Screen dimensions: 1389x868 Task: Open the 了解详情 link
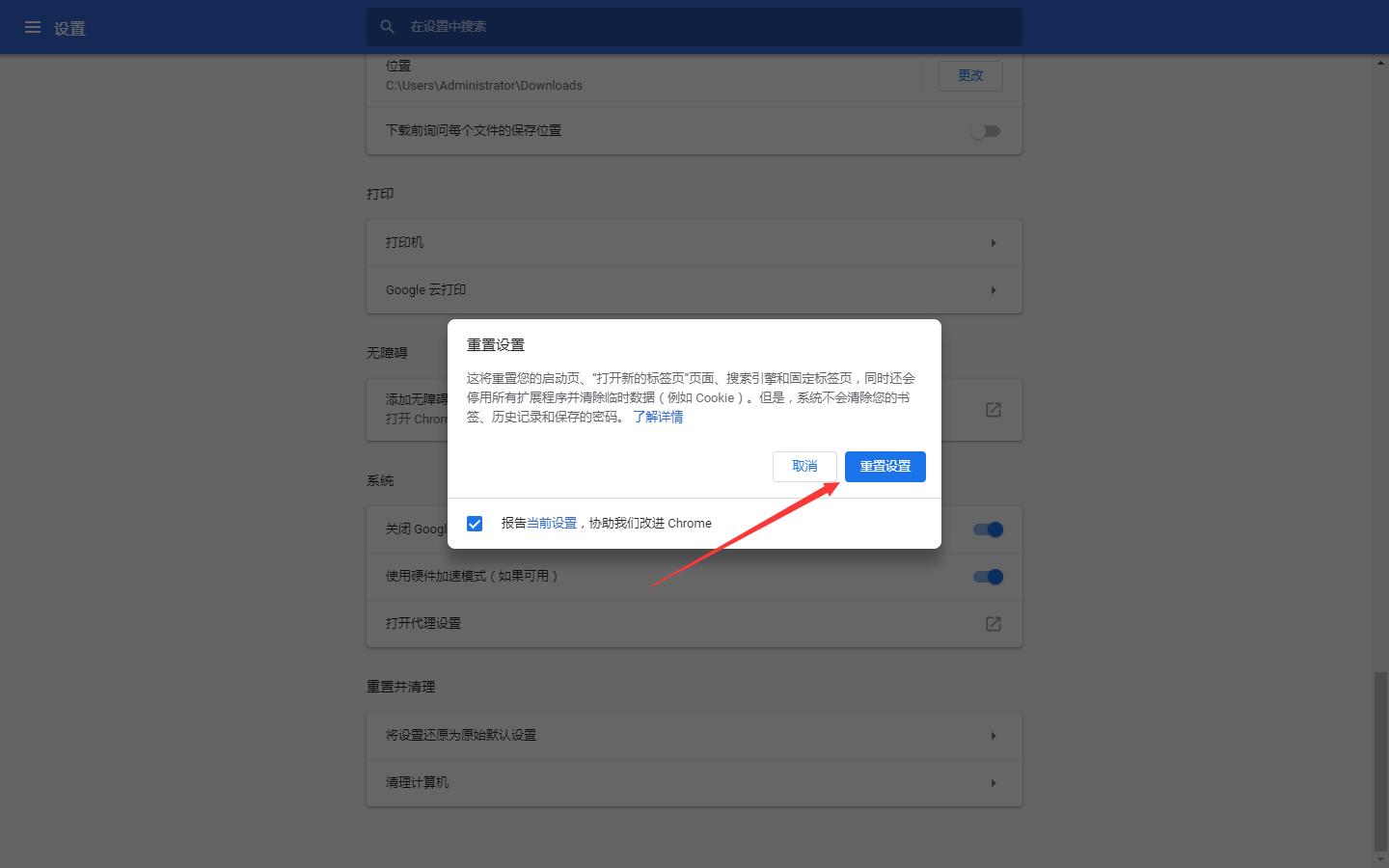pyautogui.click(x=658, y=417)
